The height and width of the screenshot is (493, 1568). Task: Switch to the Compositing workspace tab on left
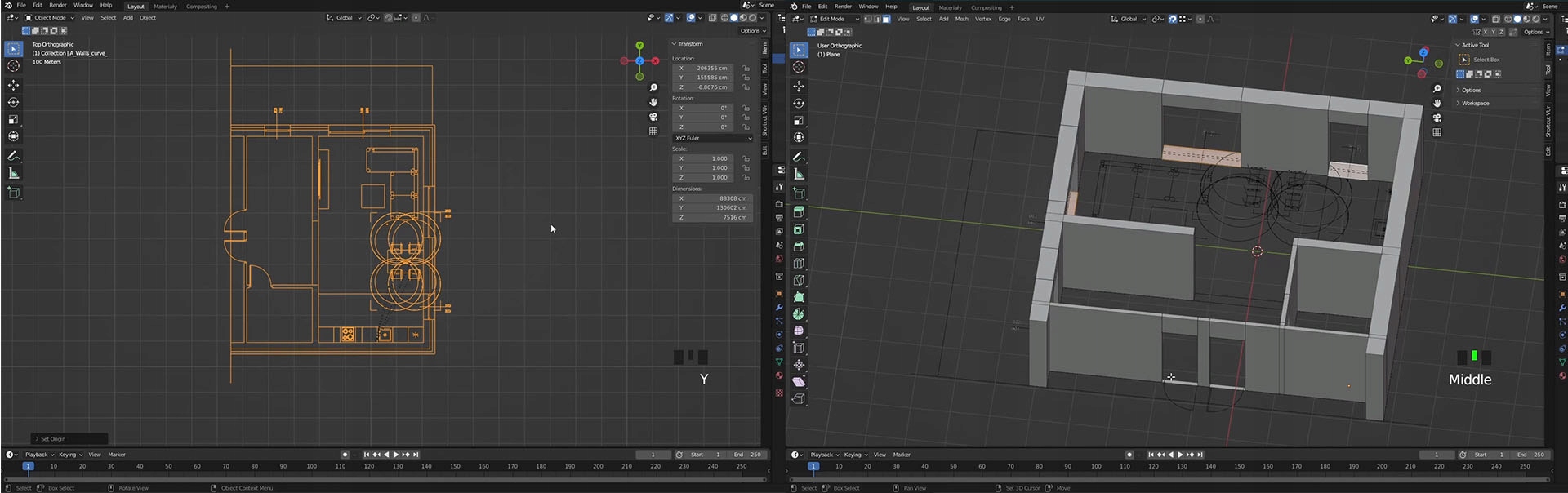[201, 7]
